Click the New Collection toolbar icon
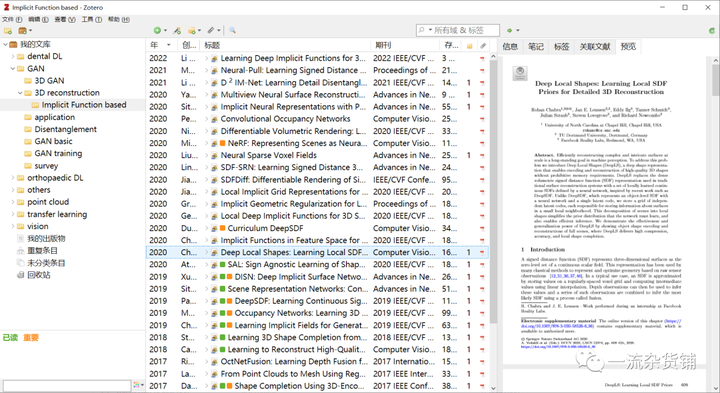 pos(8,31)
